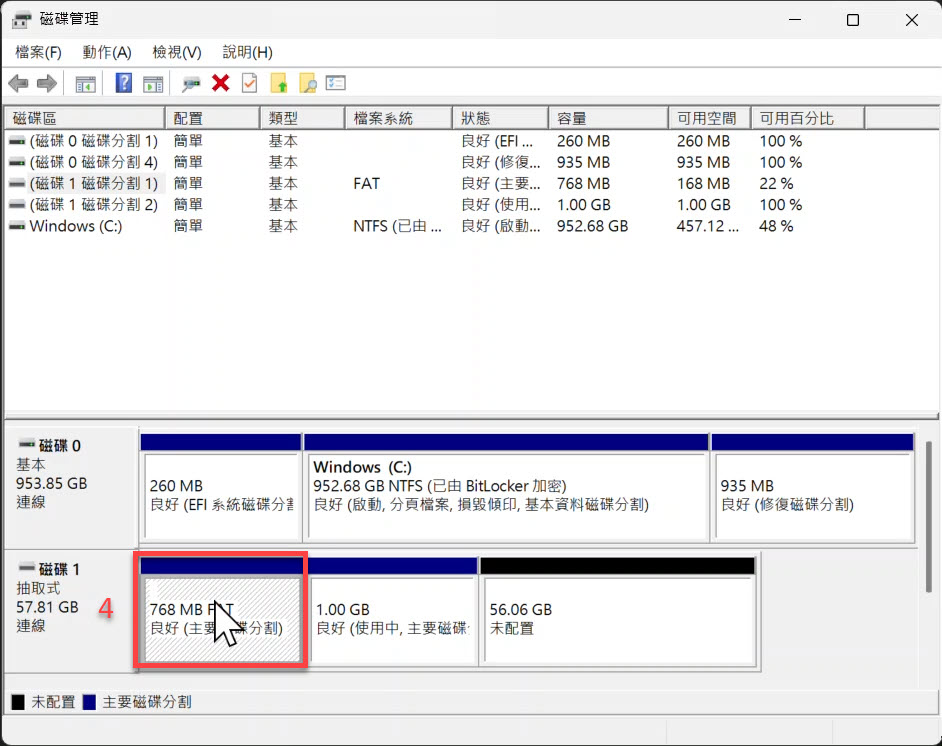Open the 檢視(V) menu

click(177, 52)
